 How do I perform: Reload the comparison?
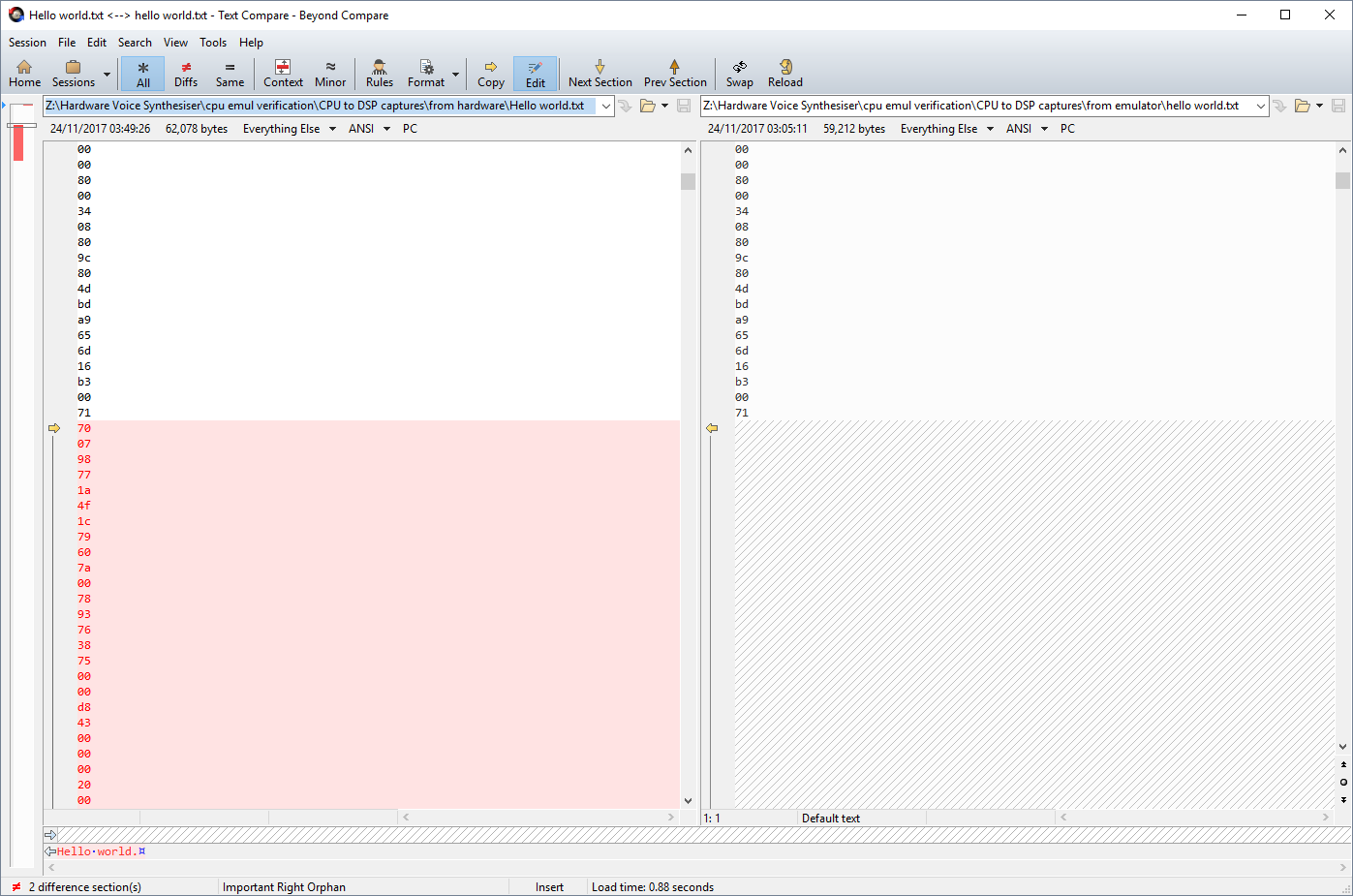point(785,74)
